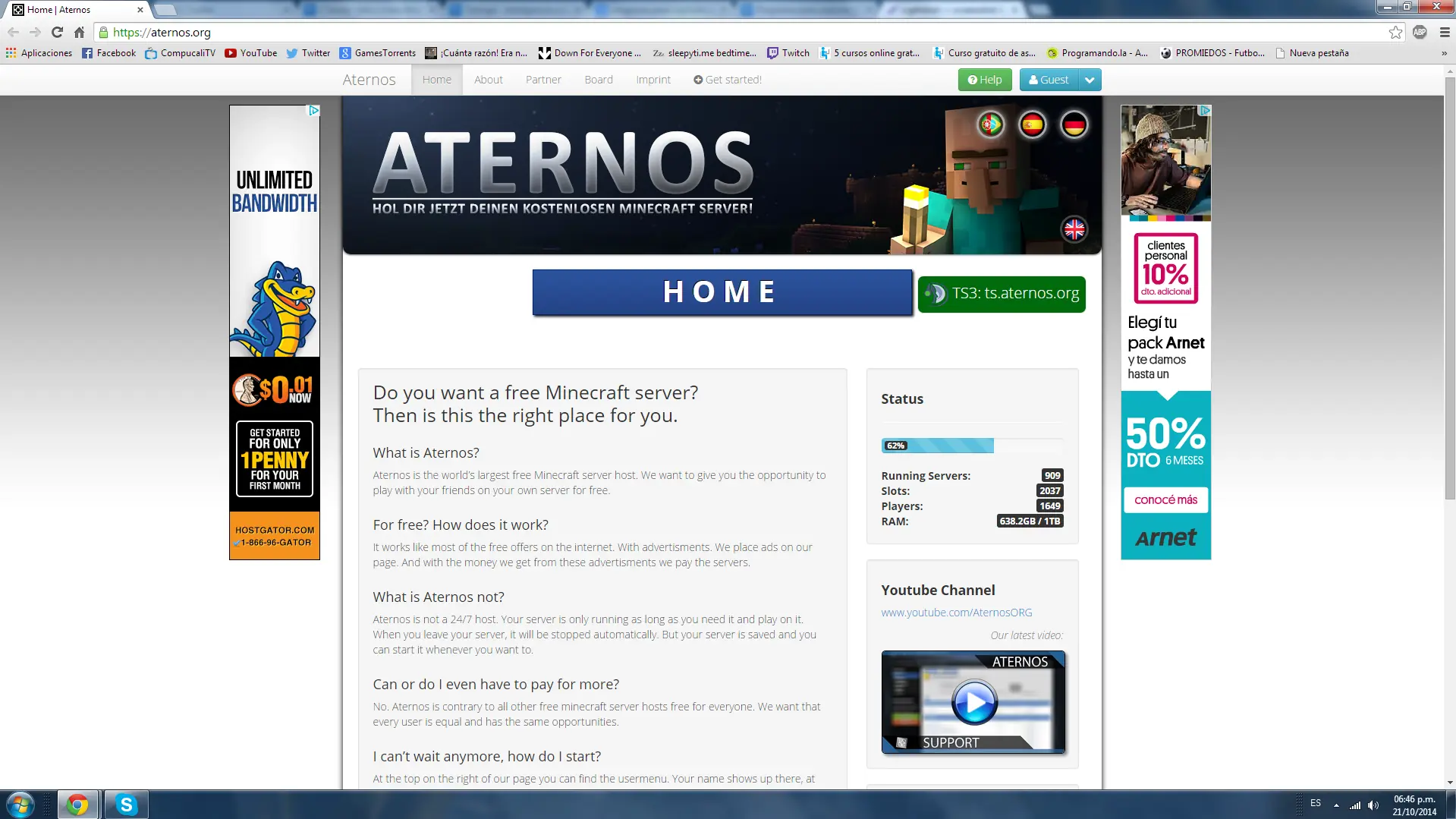Select the UK flag language icon
1456x819 pixels.
[1074, 229]
